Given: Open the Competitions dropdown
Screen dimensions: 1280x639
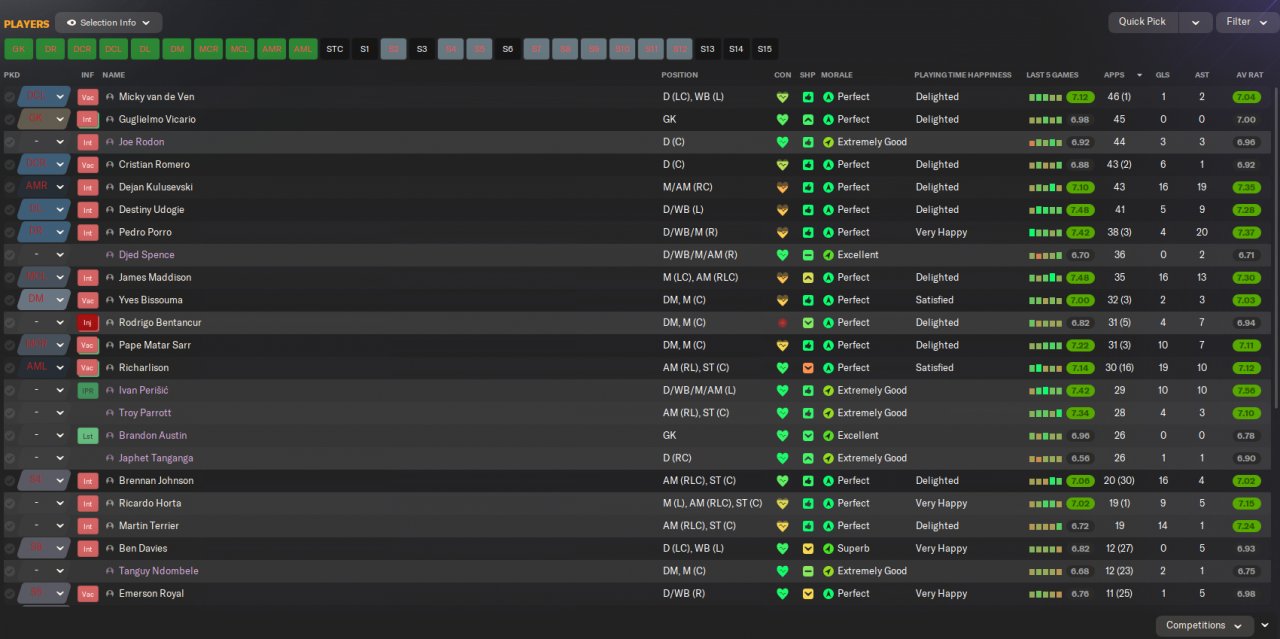Looking at the screenshot, I should point(1204,626).
